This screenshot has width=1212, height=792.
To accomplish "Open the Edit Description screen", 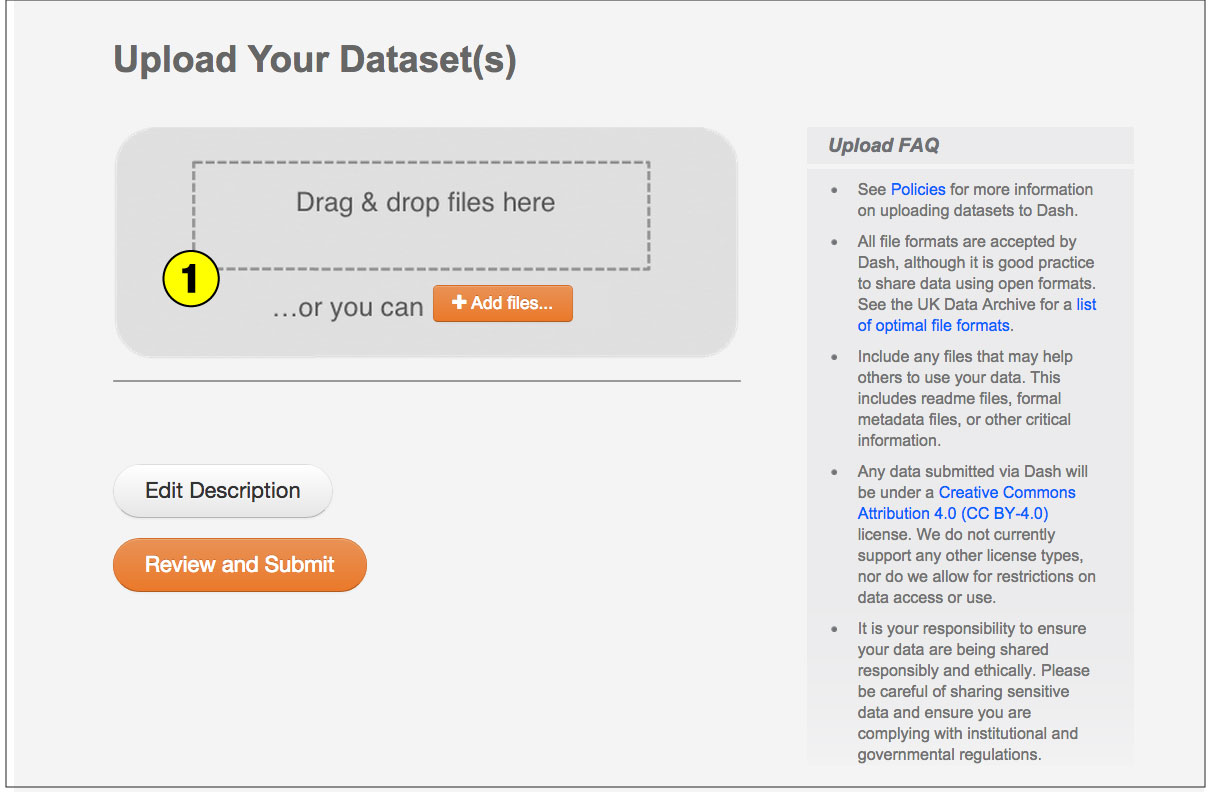I will point(222,491).
